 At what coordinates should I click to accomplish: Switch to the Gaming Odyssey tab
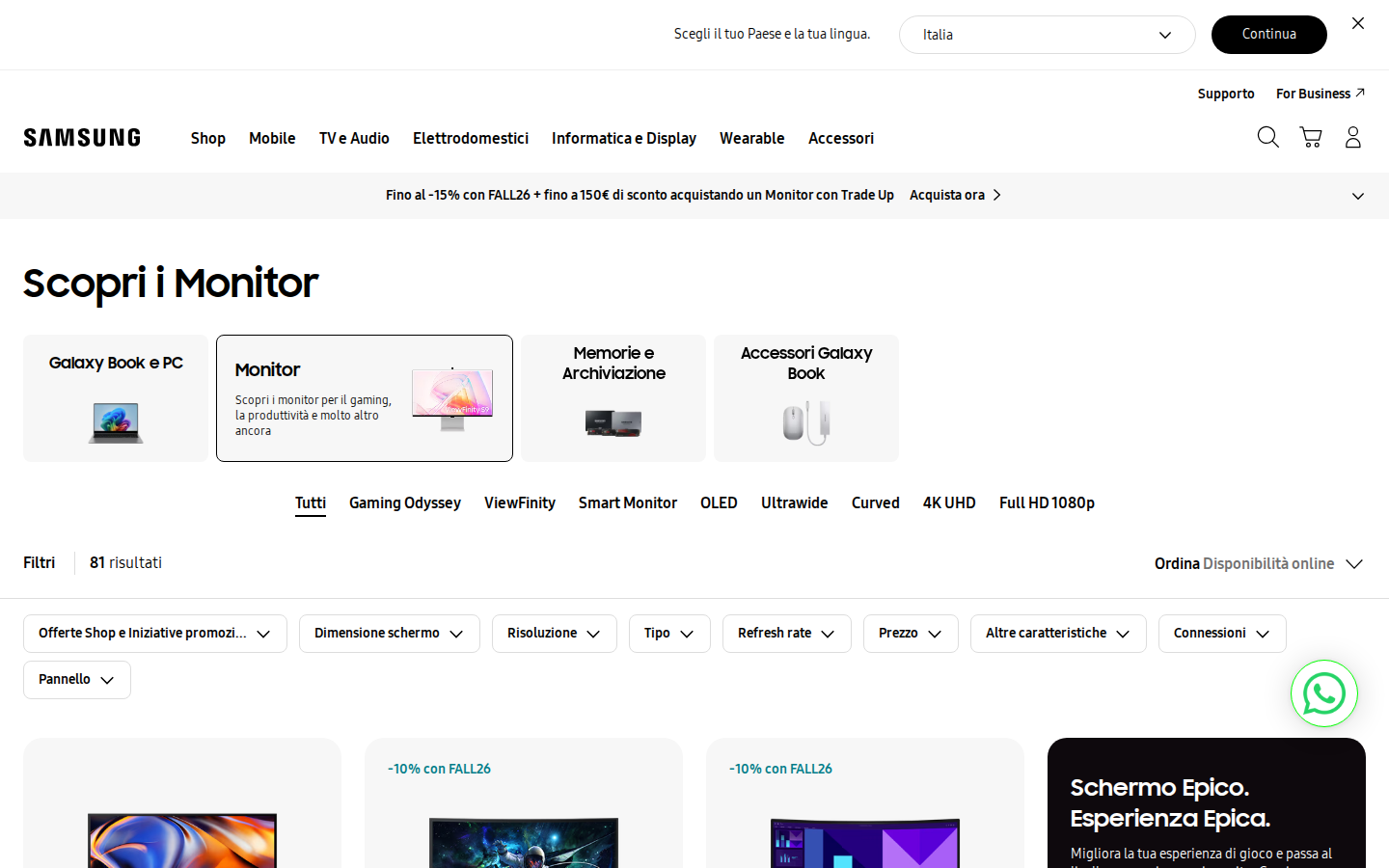[x=405, y=503]
